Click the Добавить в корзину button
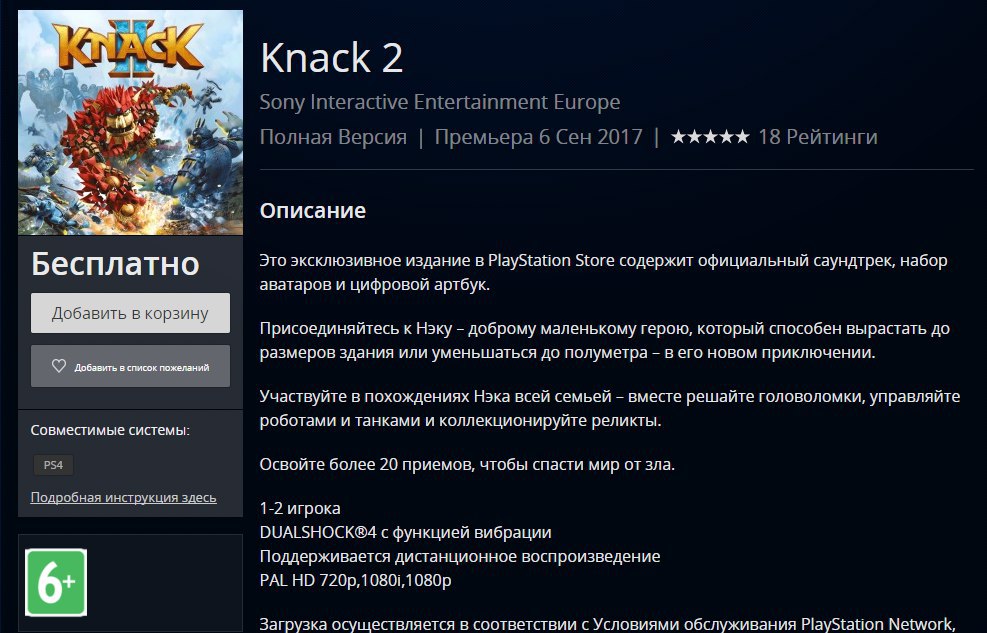Screen dimensions: 987x633 click(130, 313)
